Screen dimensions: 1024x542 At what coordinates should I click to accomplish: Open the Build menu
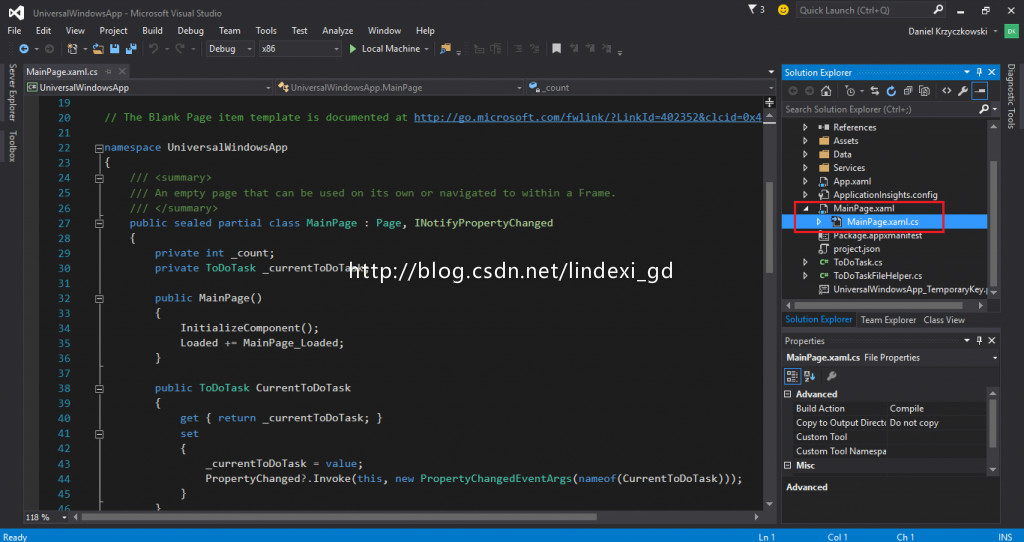pyautogui.click(x=152, y=31)
